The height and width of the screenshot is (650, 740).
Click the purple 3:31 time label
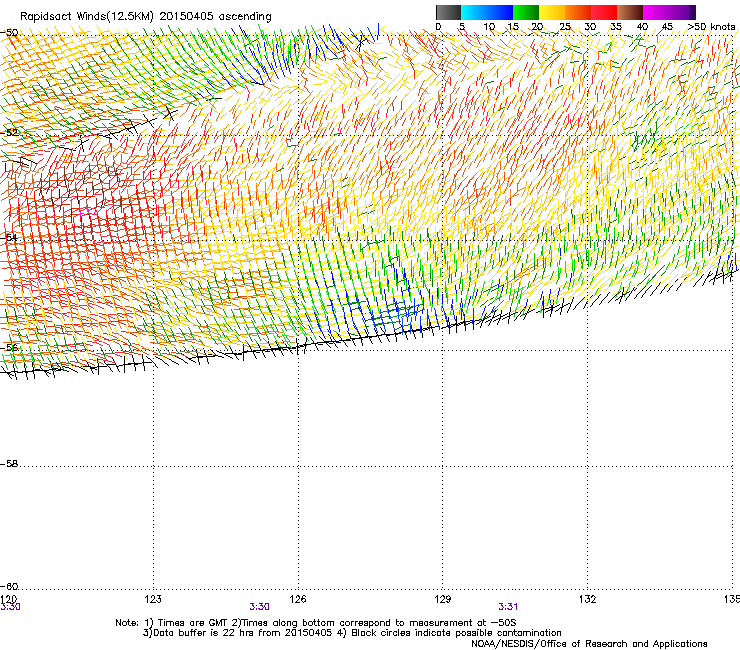508,607
